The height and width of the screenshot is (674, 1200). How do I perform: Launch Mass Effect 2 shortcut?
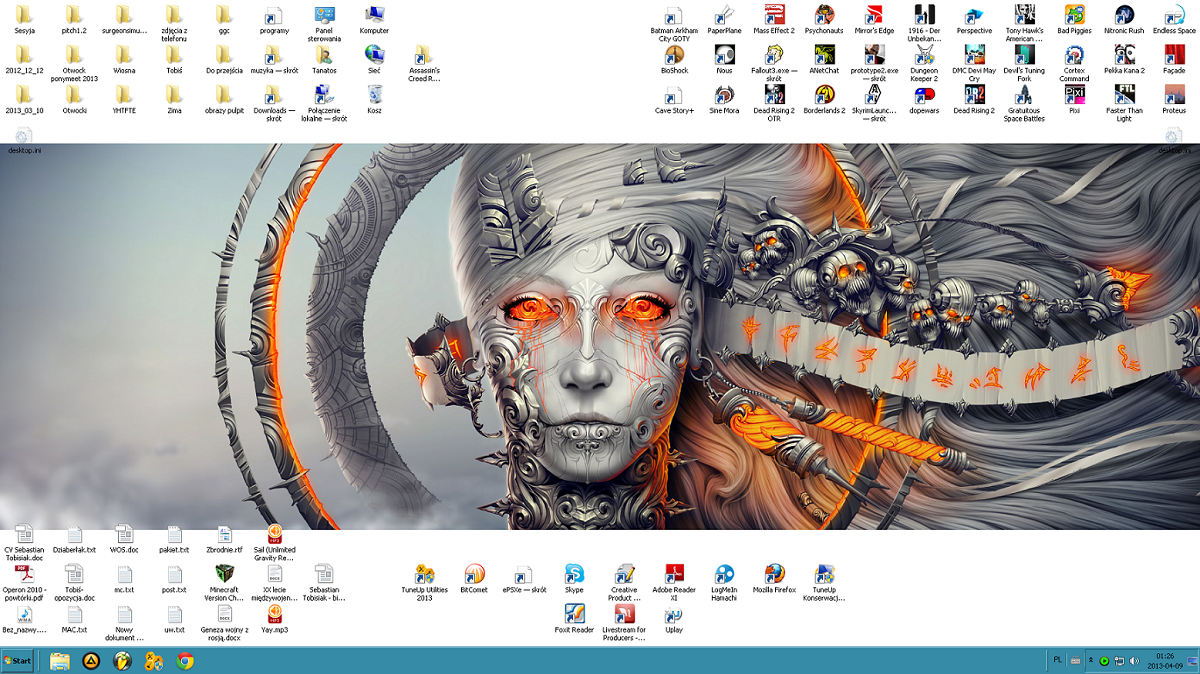[774, 15]
